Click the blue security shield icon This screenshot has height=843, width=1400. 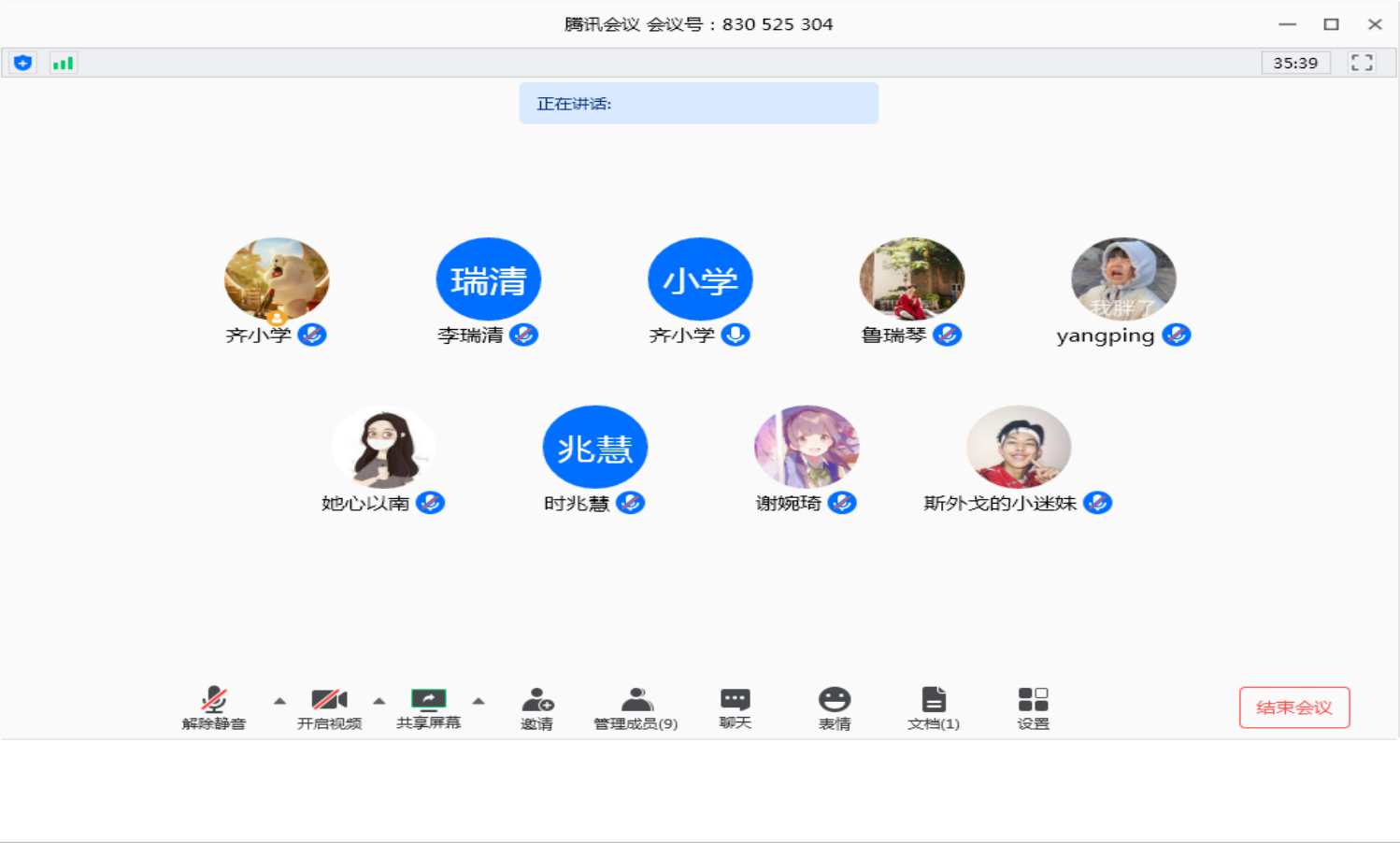tap(23, 63)
